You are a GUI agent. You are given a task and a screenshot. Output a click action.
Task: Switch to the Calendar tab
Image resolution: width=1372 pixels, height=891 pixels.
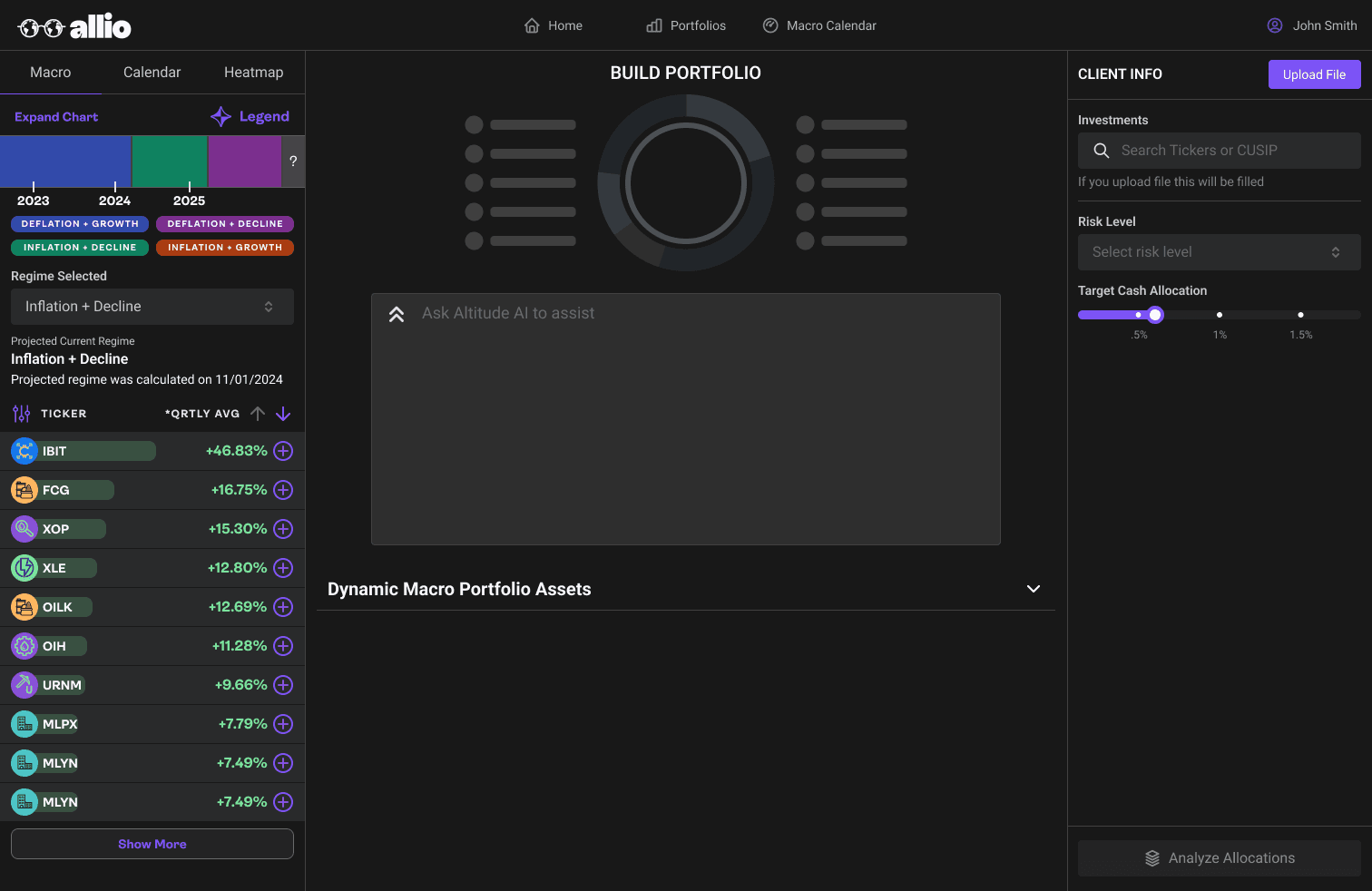click(152, 73)
